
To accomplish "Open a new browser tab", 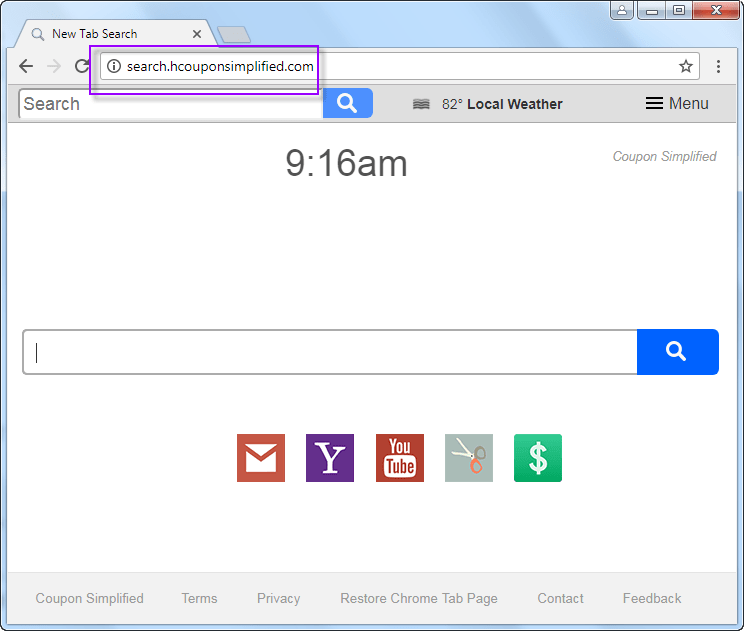I will click(233, 34).
